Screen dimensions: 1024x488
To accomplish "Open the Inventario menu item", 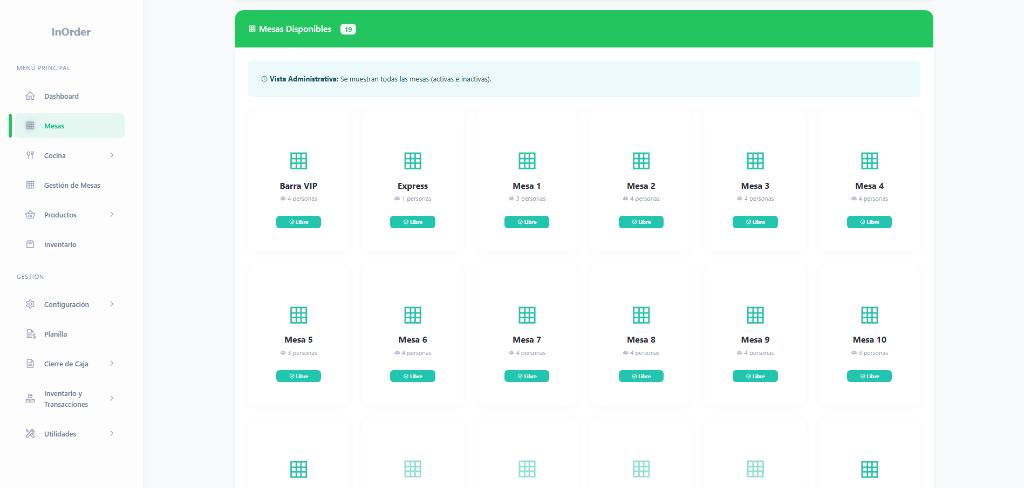I will coord(70,244).
